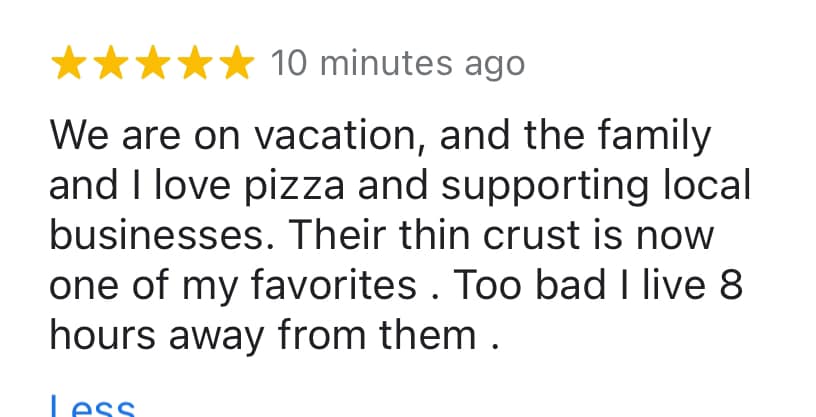Click the phrase 'thin crust' in the review
This screenshot has width=816, height=417.
[x=489, y=235]
